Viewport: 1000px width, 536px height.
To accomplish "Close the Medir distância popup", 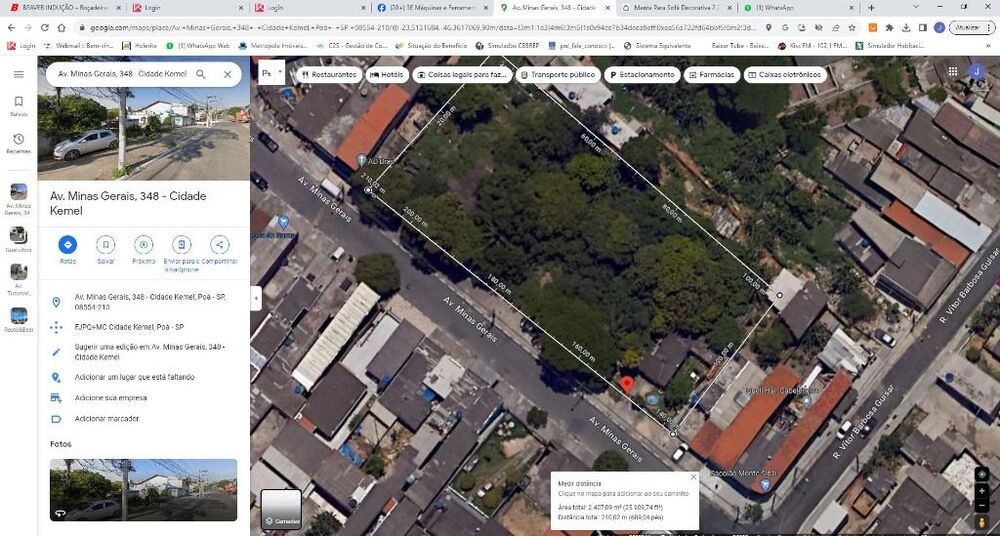I will click(693, 477).
